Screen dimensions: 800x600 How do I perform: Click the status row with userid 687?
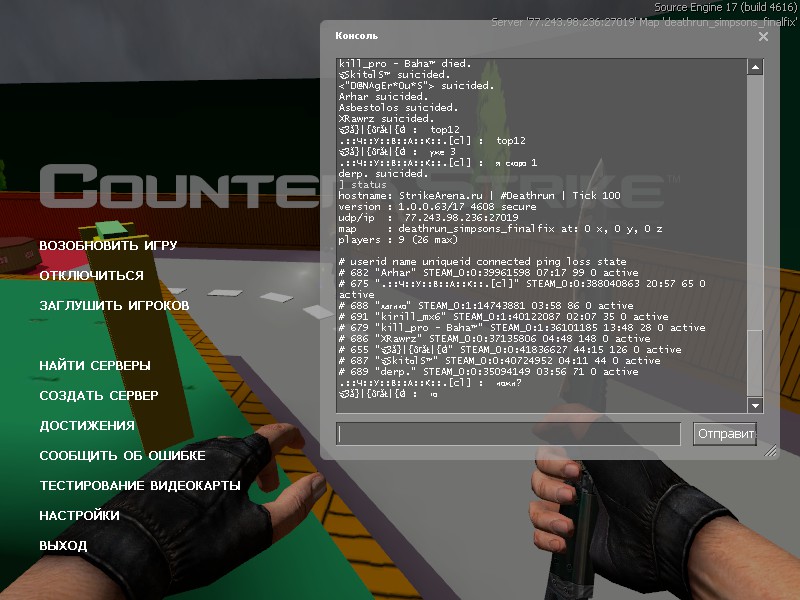point(499,361)
